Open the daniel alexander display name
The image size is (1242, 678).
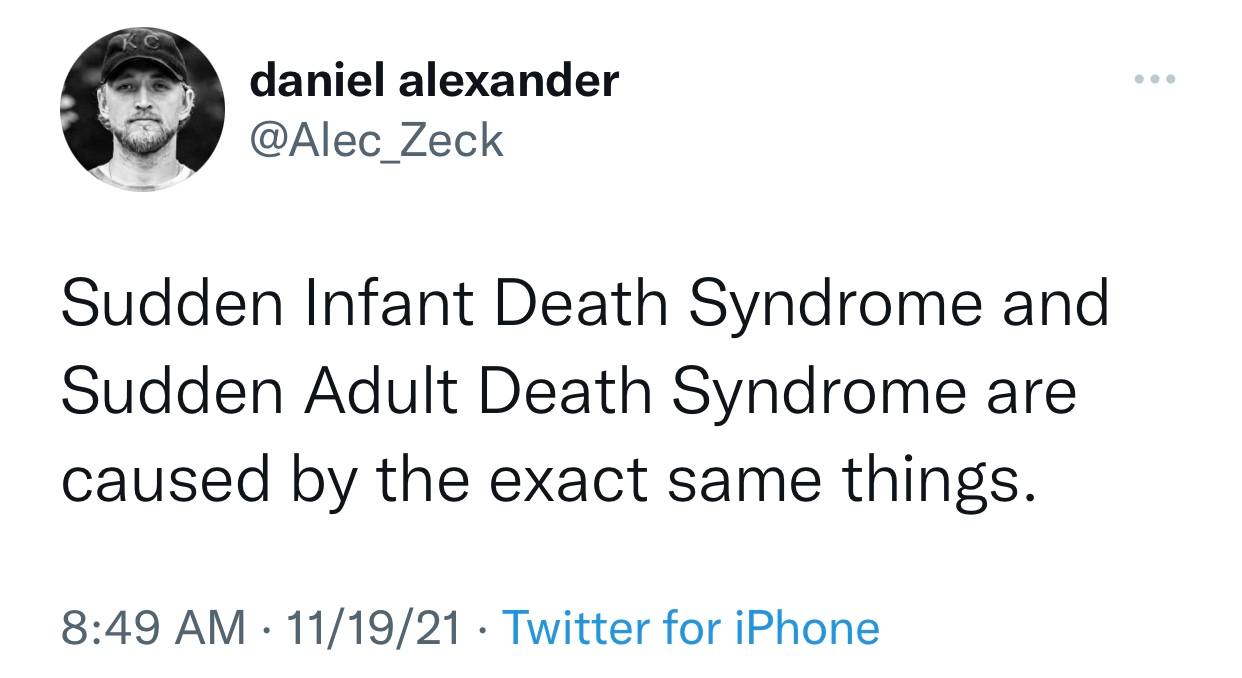[434, 80]
